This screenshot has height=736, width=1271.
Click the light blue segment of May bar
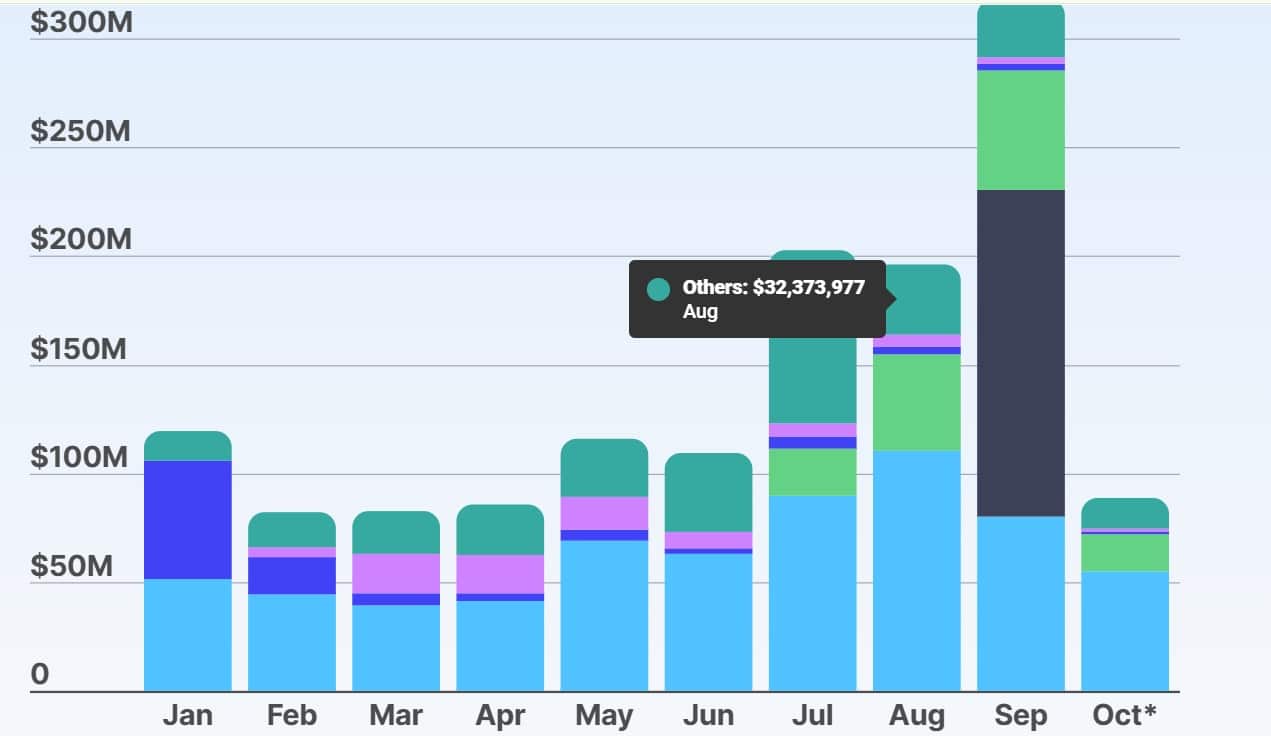(604, 615)
